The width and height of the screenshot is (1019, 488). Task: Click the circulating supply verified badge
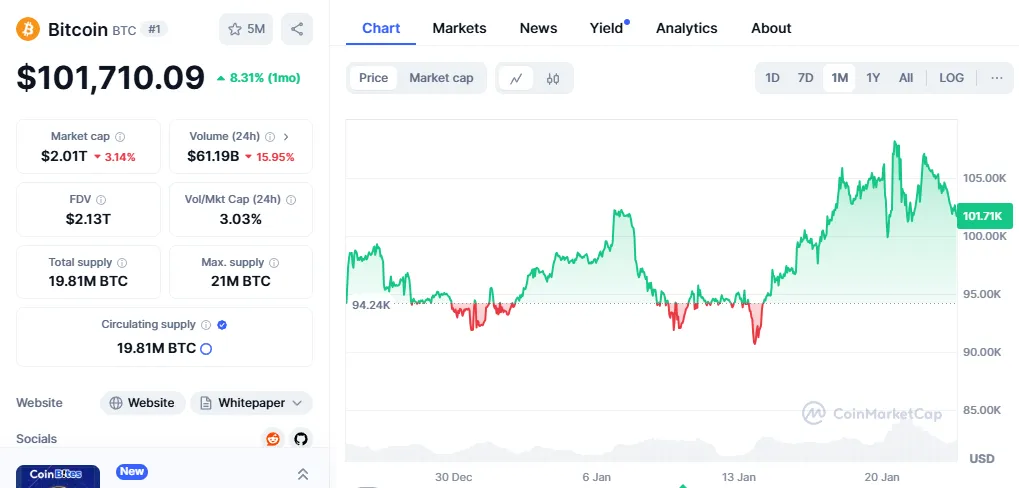(222, 325)
